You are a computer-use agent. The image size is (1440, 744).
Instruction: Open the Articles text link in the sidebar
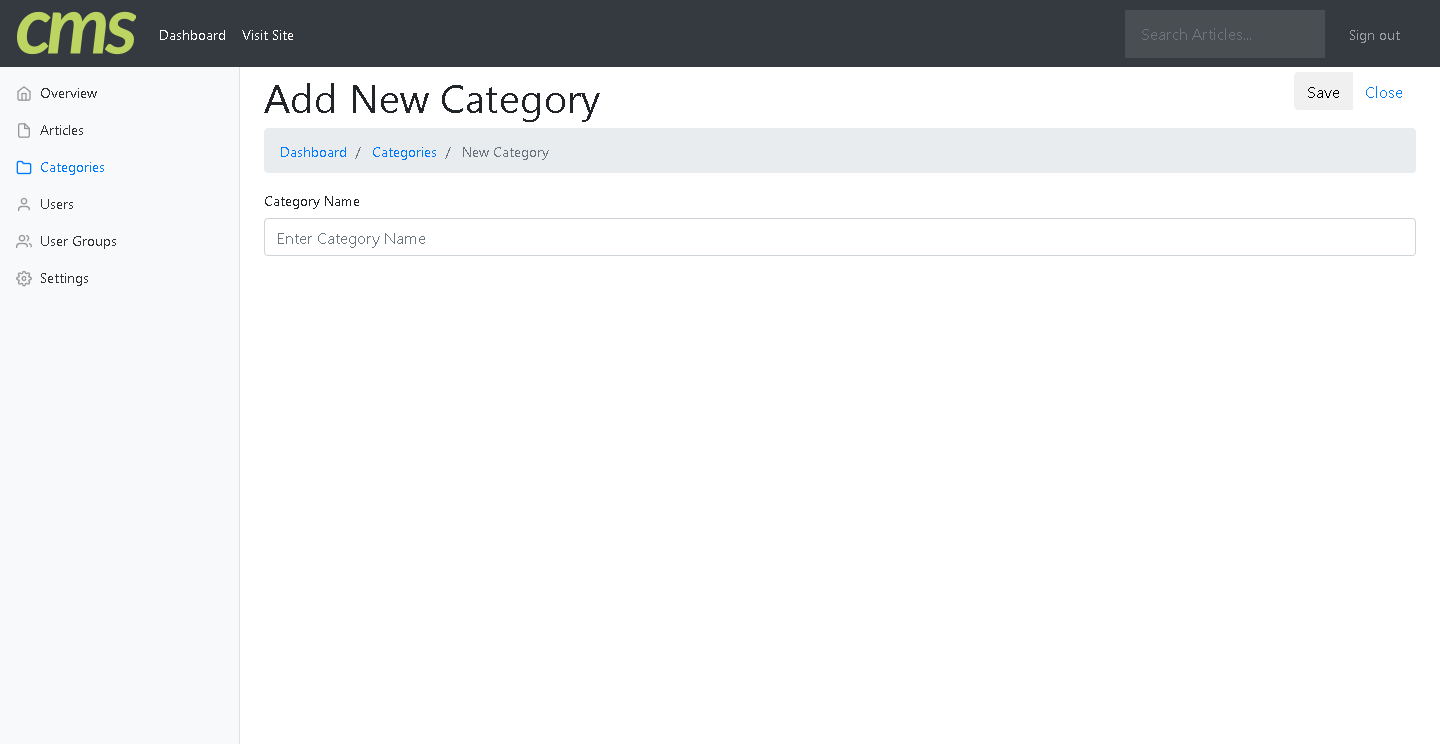tap(62, 130)
